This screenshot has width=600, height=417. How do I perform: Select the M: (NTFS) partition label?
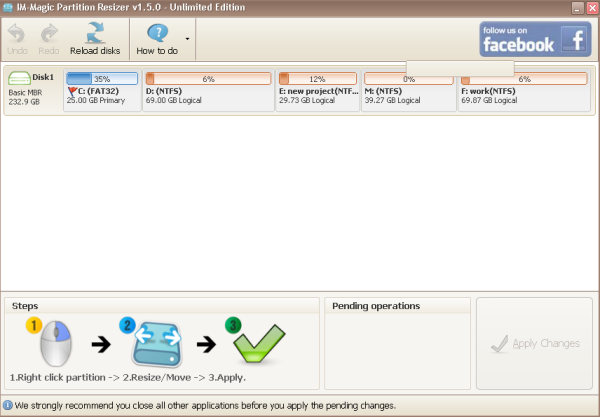tap(383, 91)
